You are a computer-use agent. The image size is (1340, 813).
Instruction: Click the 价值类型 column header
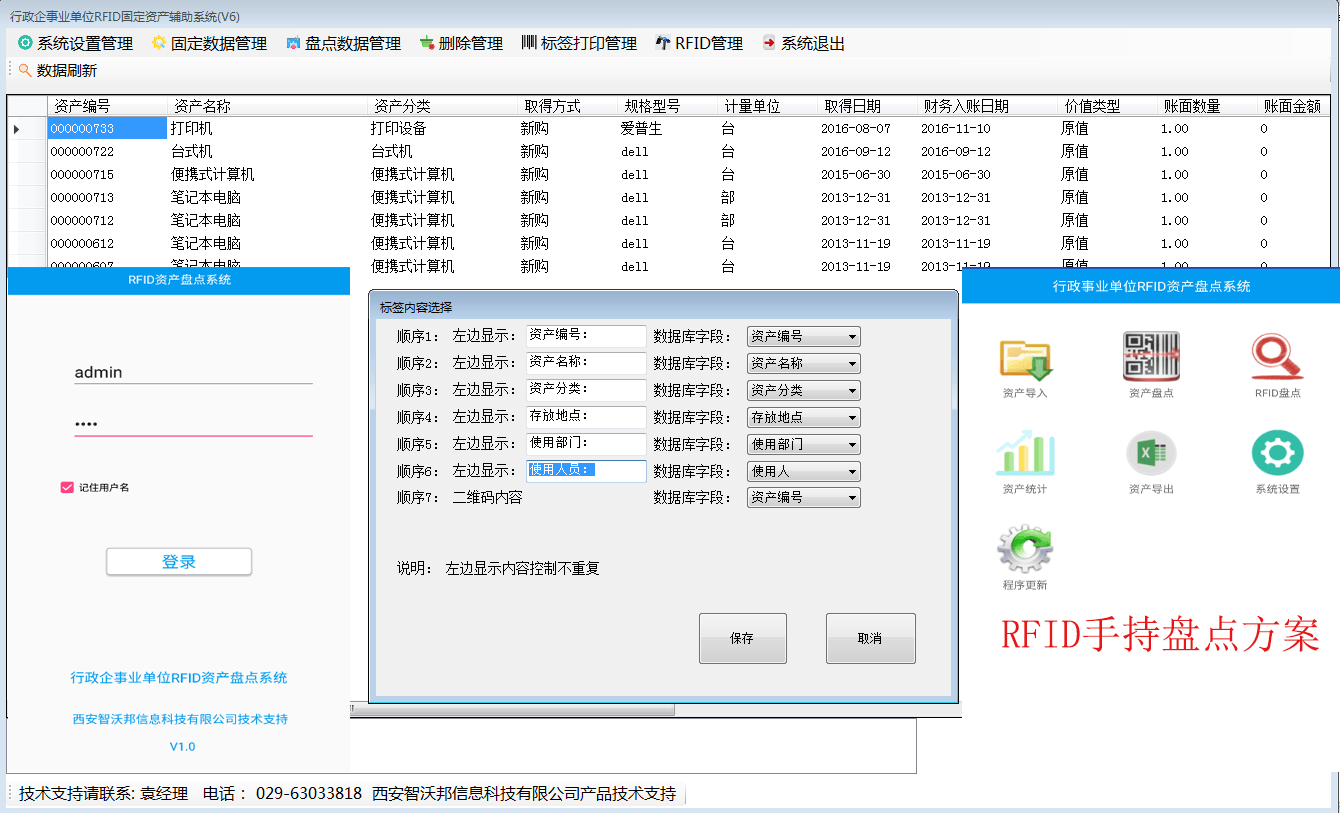(x=1107, y=106)
